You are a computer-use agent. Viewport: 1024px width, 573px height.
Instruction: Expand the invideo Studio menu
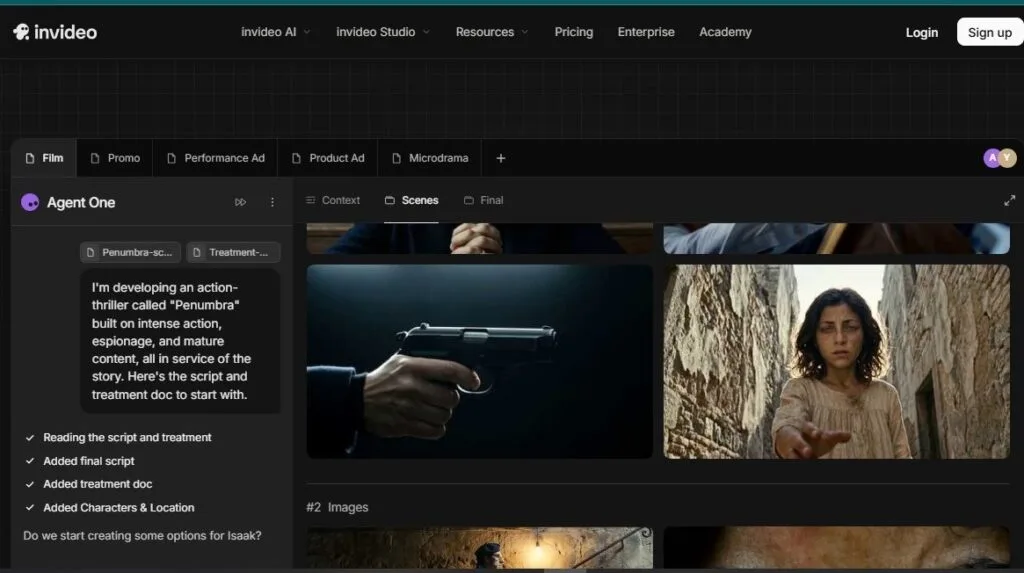(383, 32)
